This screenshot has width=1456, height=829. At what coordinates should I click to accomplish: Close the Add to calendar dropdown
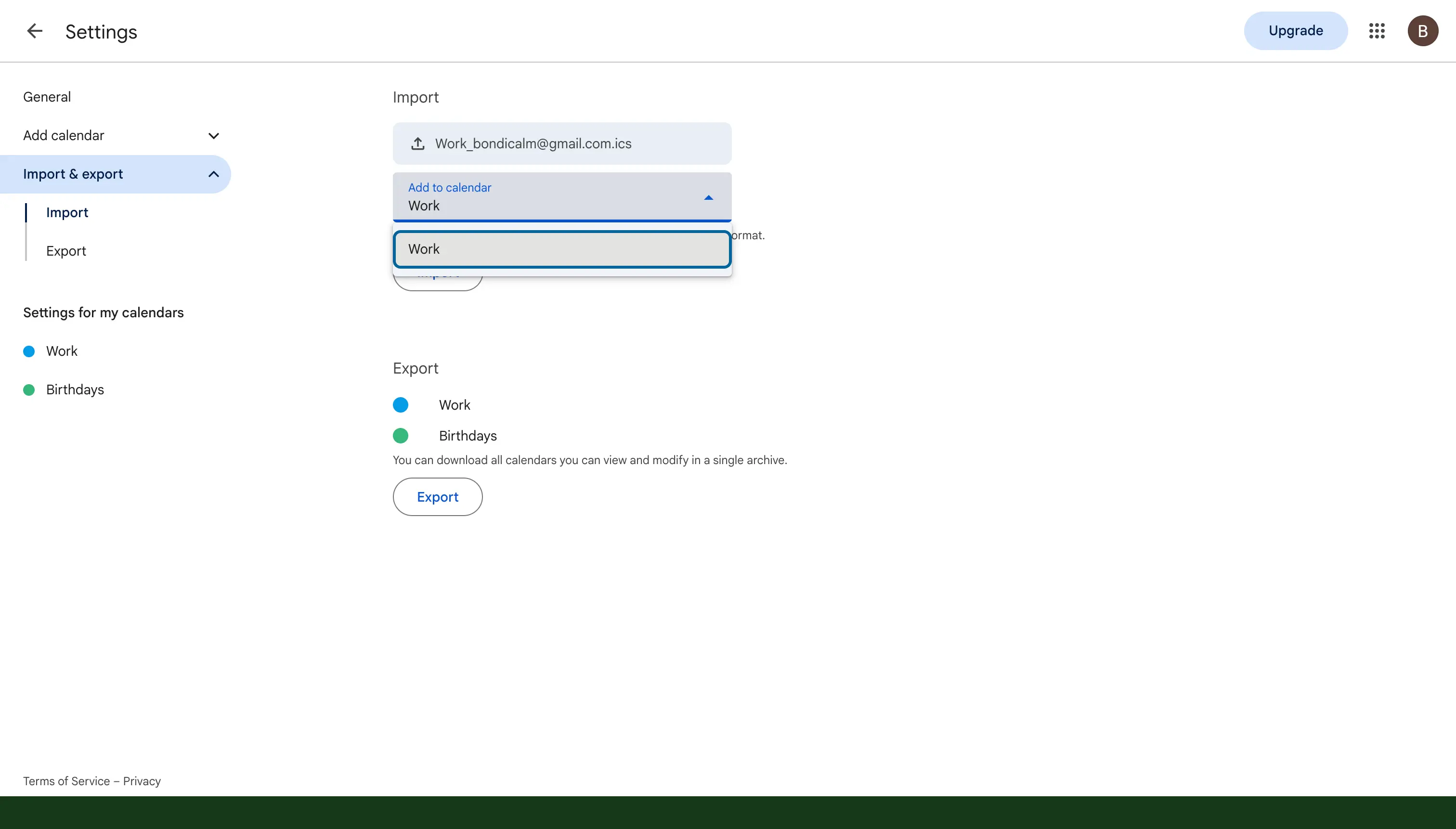[562, 197]
